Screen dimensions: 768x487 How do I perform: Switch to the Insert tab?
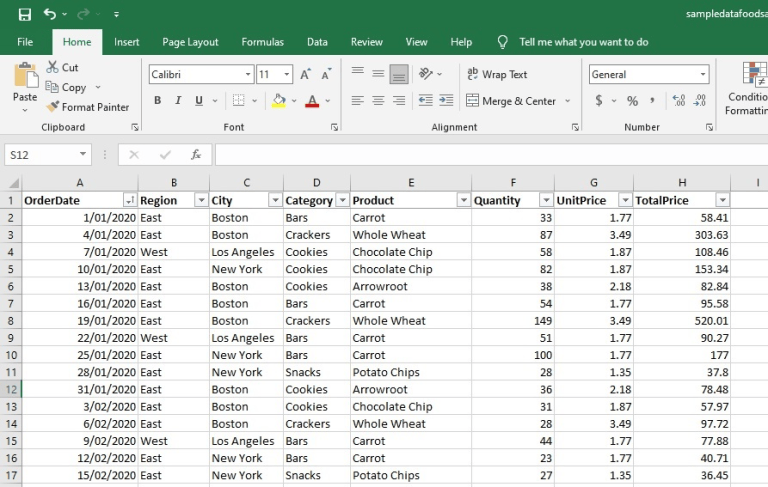(x=126, y=42)
